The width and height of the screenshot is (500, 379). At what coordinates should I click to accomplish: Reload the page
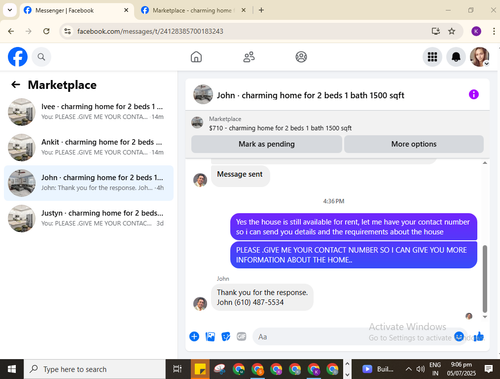(x=46, y=31)
